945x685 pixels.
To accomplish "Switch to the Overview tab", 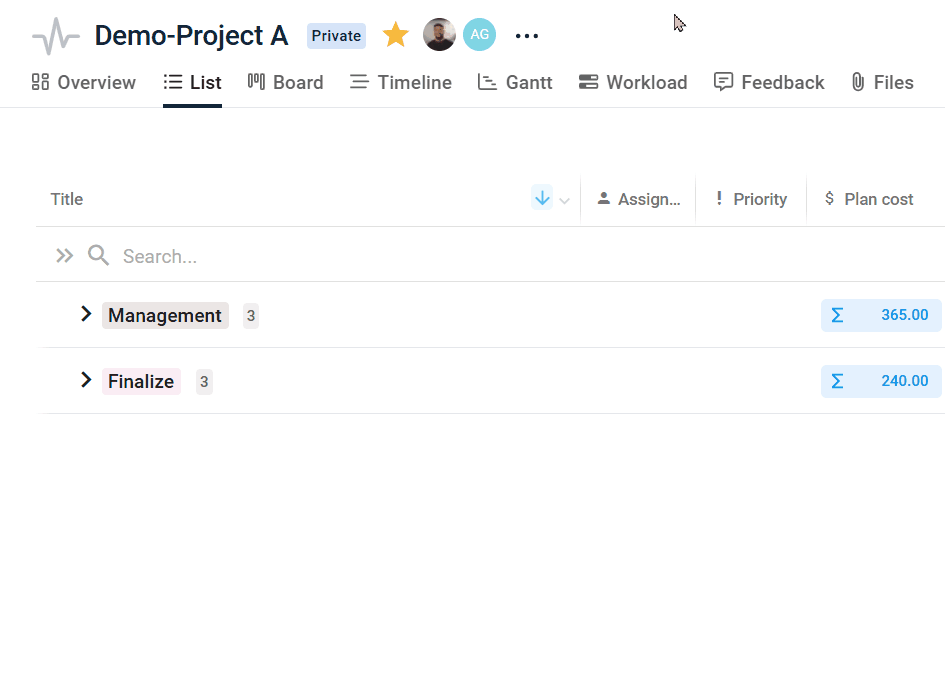I will point(84,82).
